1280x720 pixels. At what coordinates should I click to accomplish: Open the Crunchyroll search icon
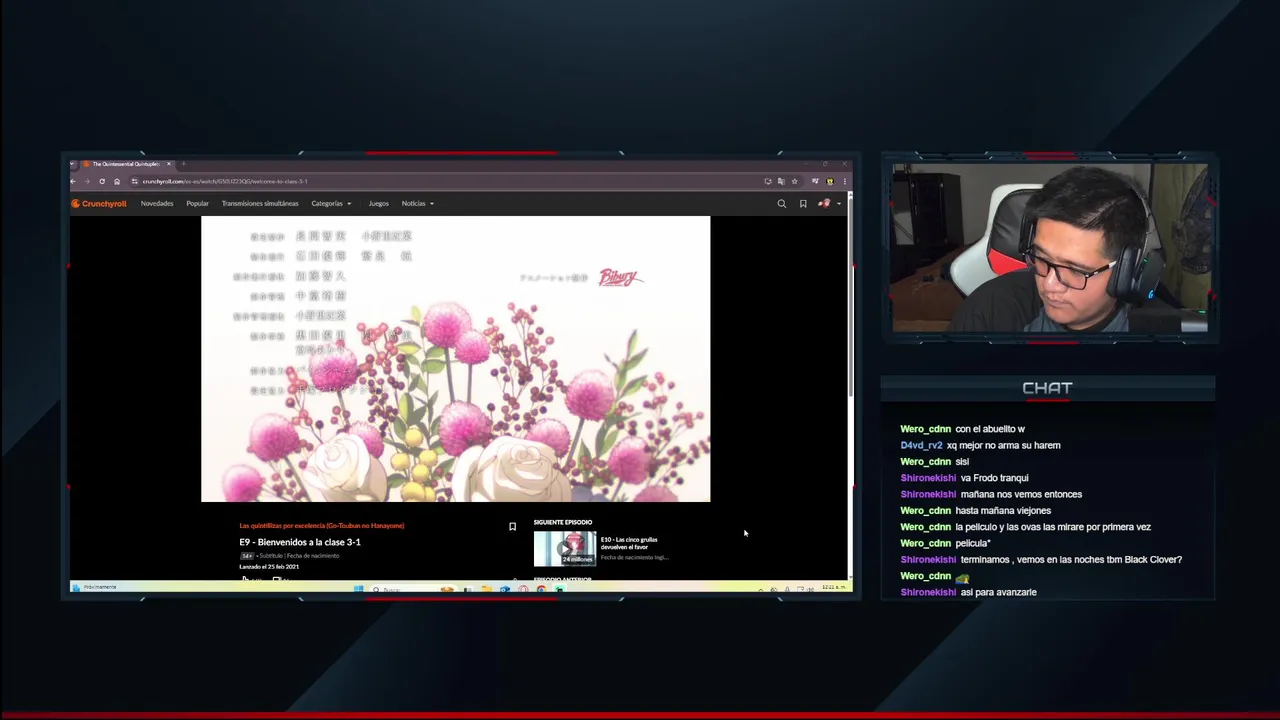point(782,203)
